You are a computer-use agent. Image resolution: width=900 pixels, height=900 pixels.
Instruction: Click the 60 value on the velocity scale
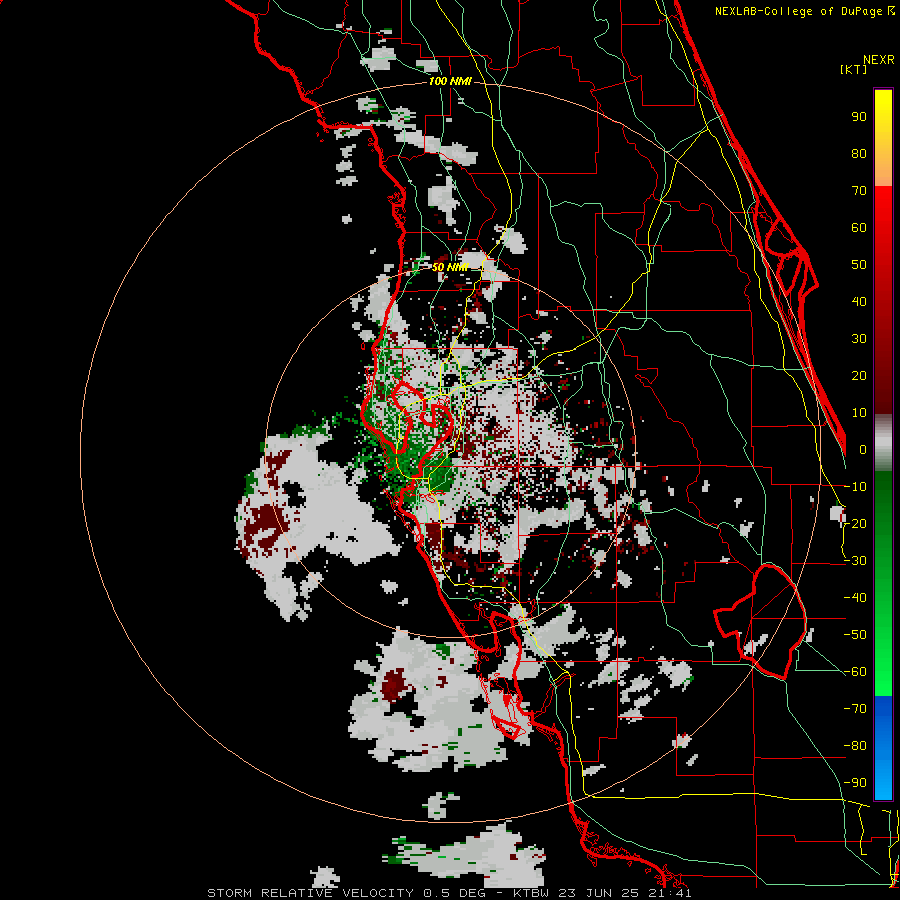click(859, 227)
